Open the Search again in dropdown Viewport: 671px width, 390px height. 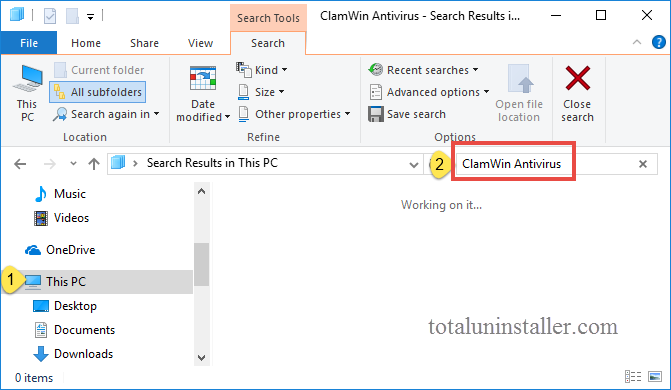point(106,114)
